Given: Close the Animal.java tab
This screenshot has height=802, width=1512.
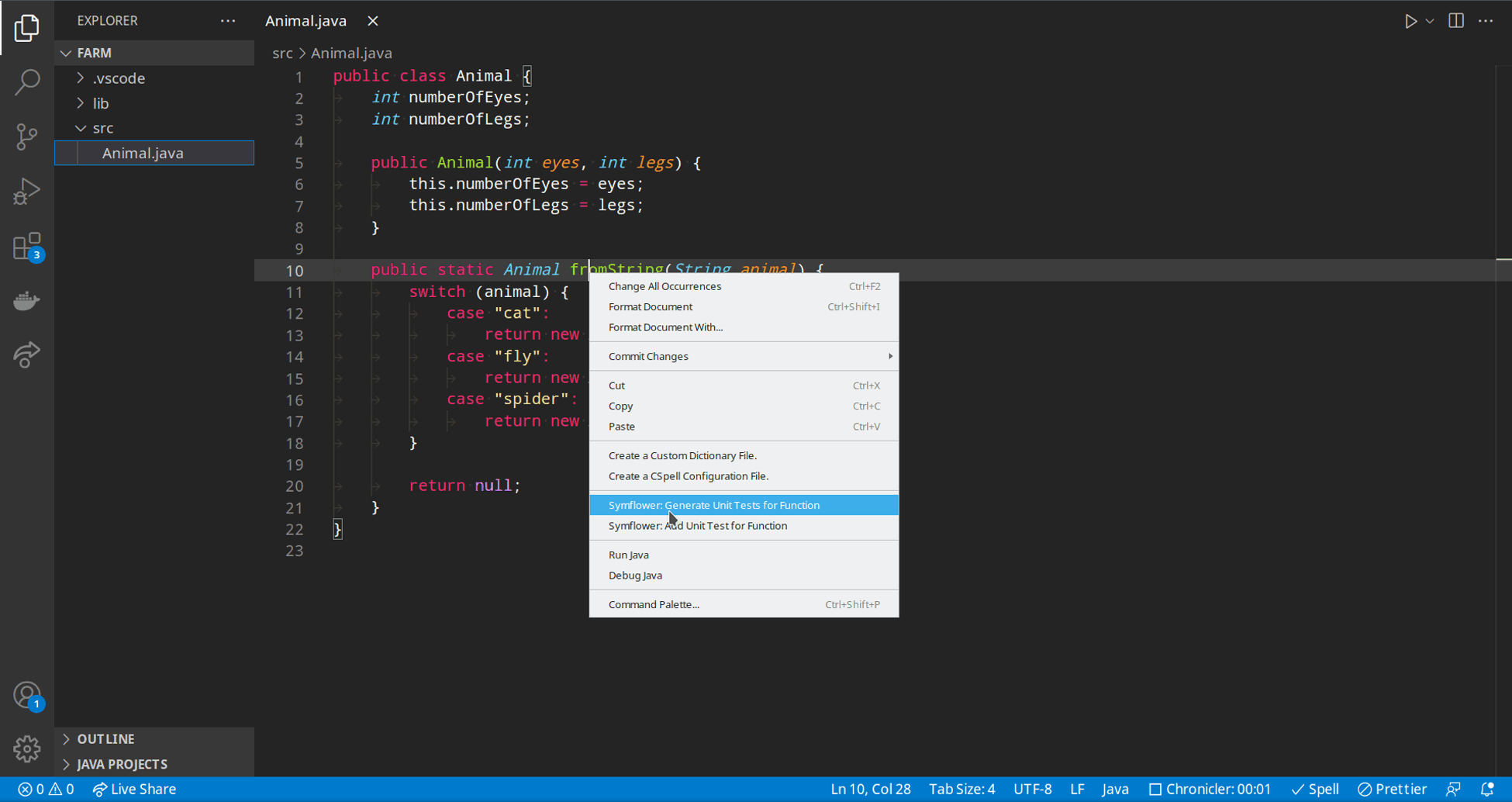Looking at the screenshot, I should (x=373, y=21).
